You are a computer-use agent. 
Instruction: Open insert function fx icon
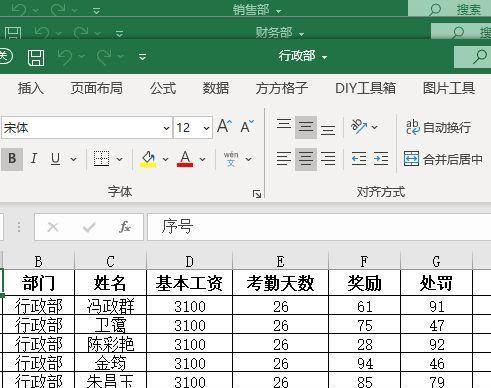click(125, 227)
